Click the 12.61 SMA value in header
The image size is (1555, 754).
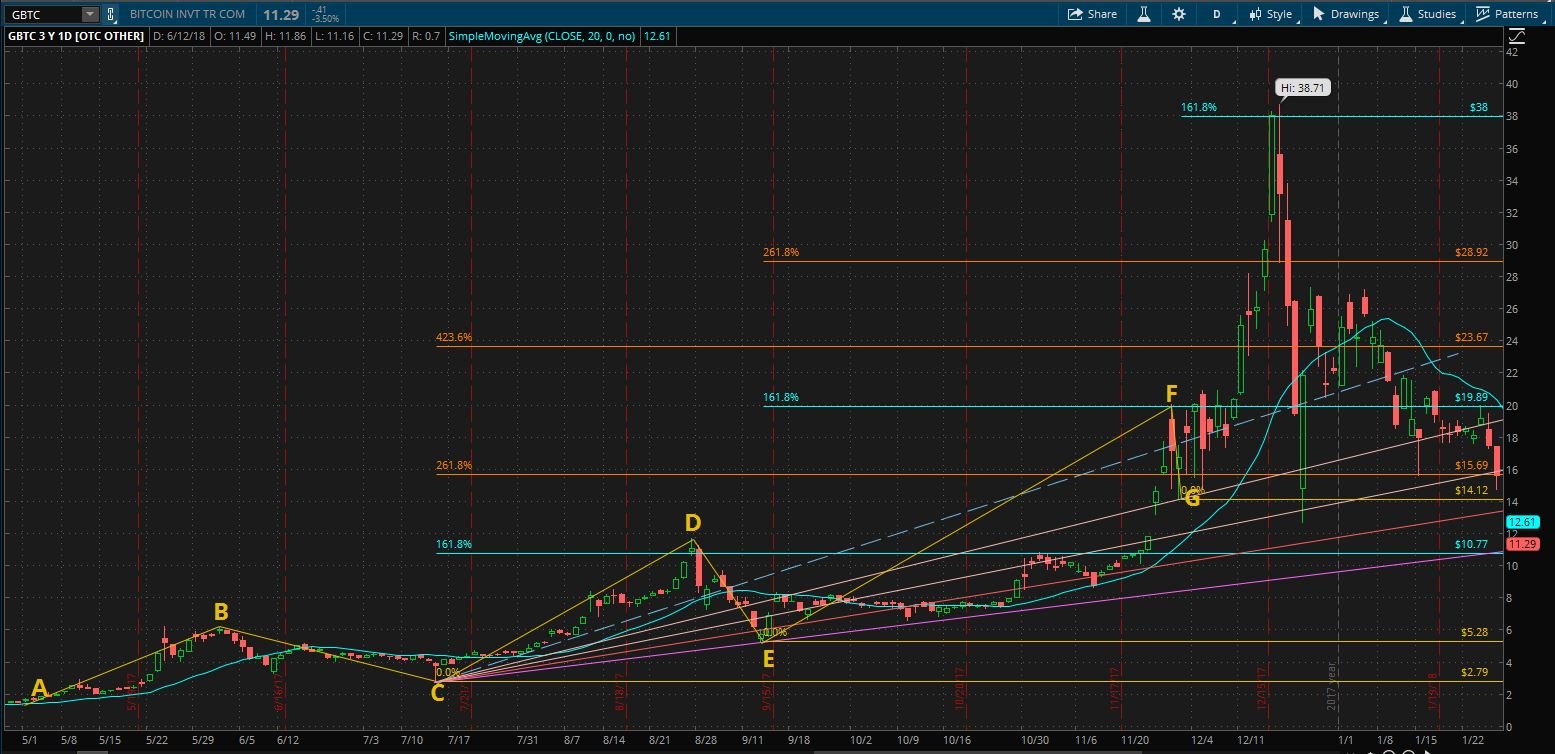pyautogui.click(x=655, y=36)
